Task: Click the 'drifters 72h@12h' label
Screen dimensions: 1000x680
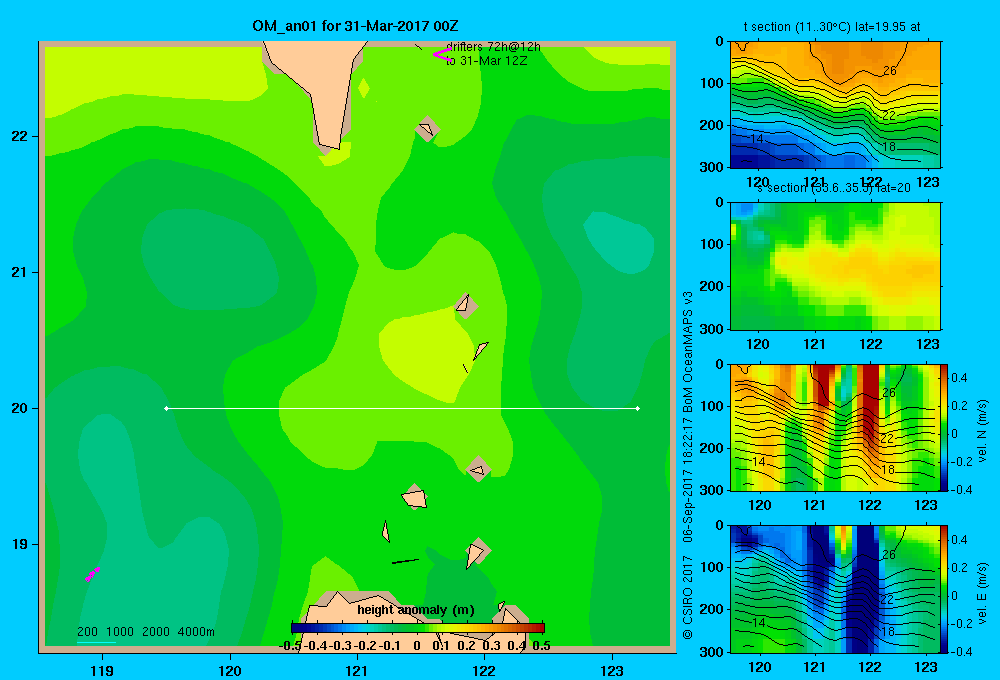Action: pyautogui.click(x=494, y=47)
